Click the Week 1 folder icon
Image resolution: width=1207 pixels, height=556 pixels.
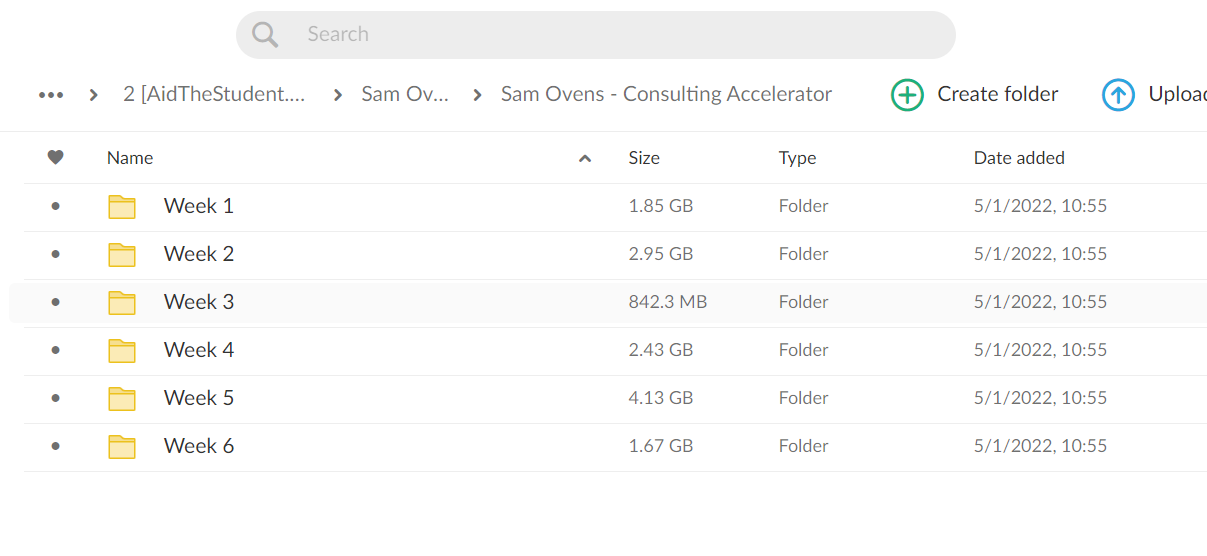tap(122, 207)
